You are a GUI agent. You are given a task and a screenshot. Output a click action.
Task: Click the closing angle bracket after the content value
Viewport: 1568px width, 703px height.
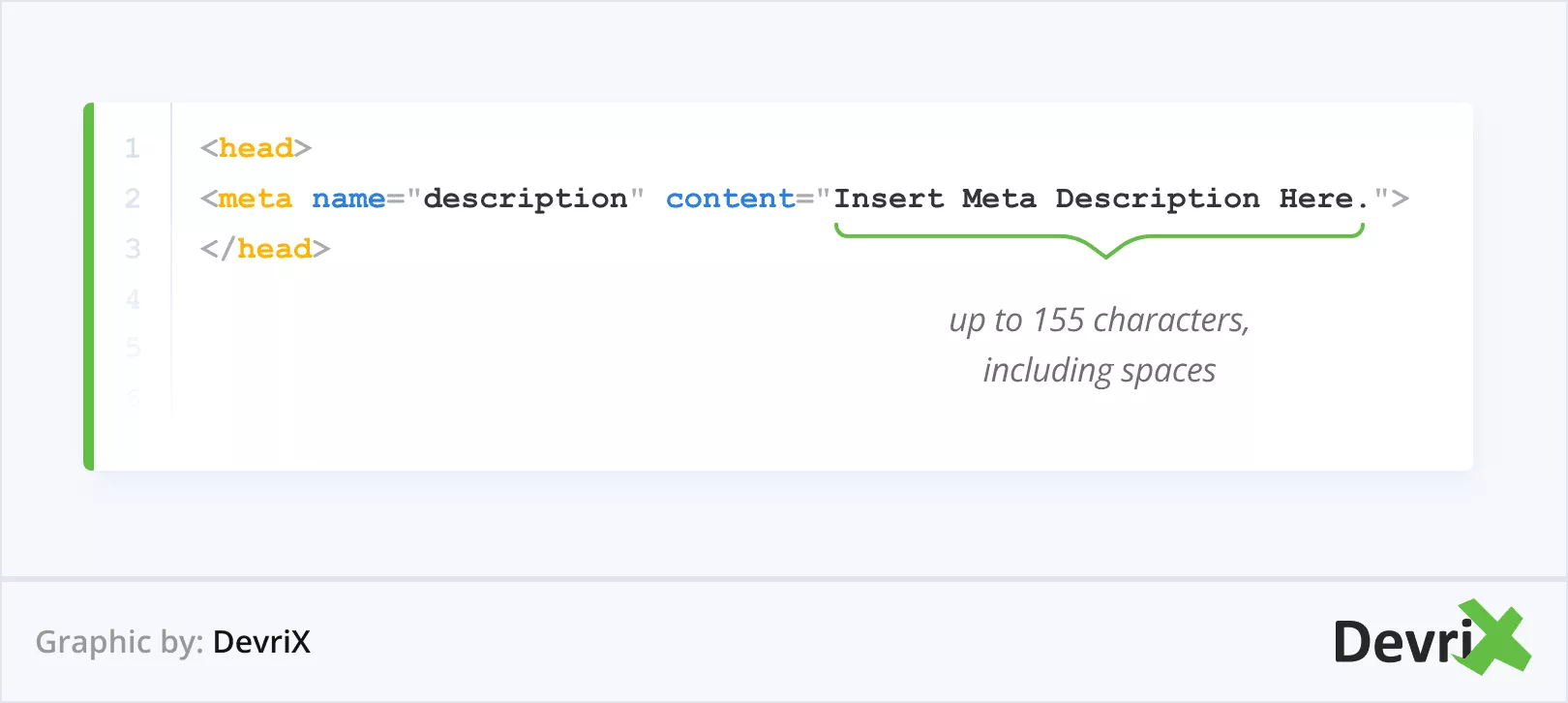pyautogui.click(x=1401, y=199)
